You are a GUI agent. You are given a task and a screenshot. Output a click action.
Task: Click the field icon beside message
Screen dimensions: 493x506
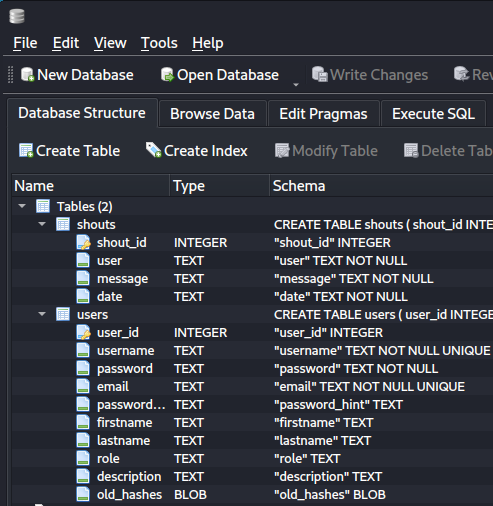click(83, 278)
